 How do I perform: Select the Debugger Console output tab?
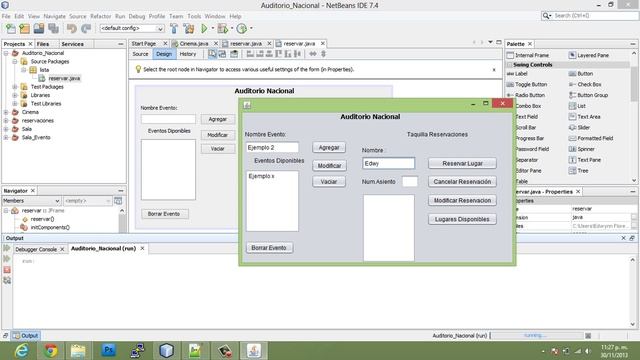click(x=36, y=249)
